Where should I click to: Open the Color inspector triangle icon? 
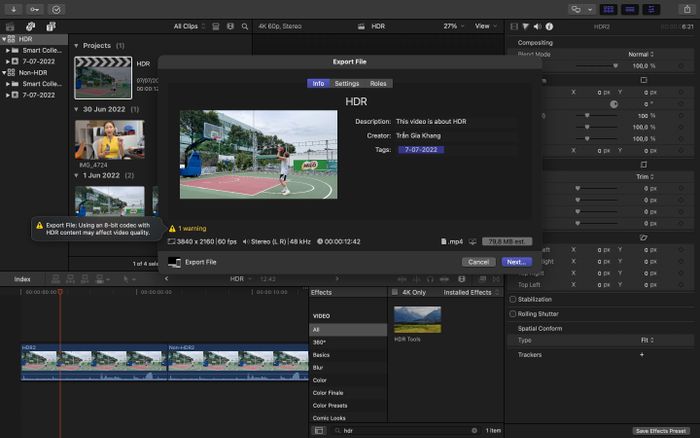coord(525,27)
